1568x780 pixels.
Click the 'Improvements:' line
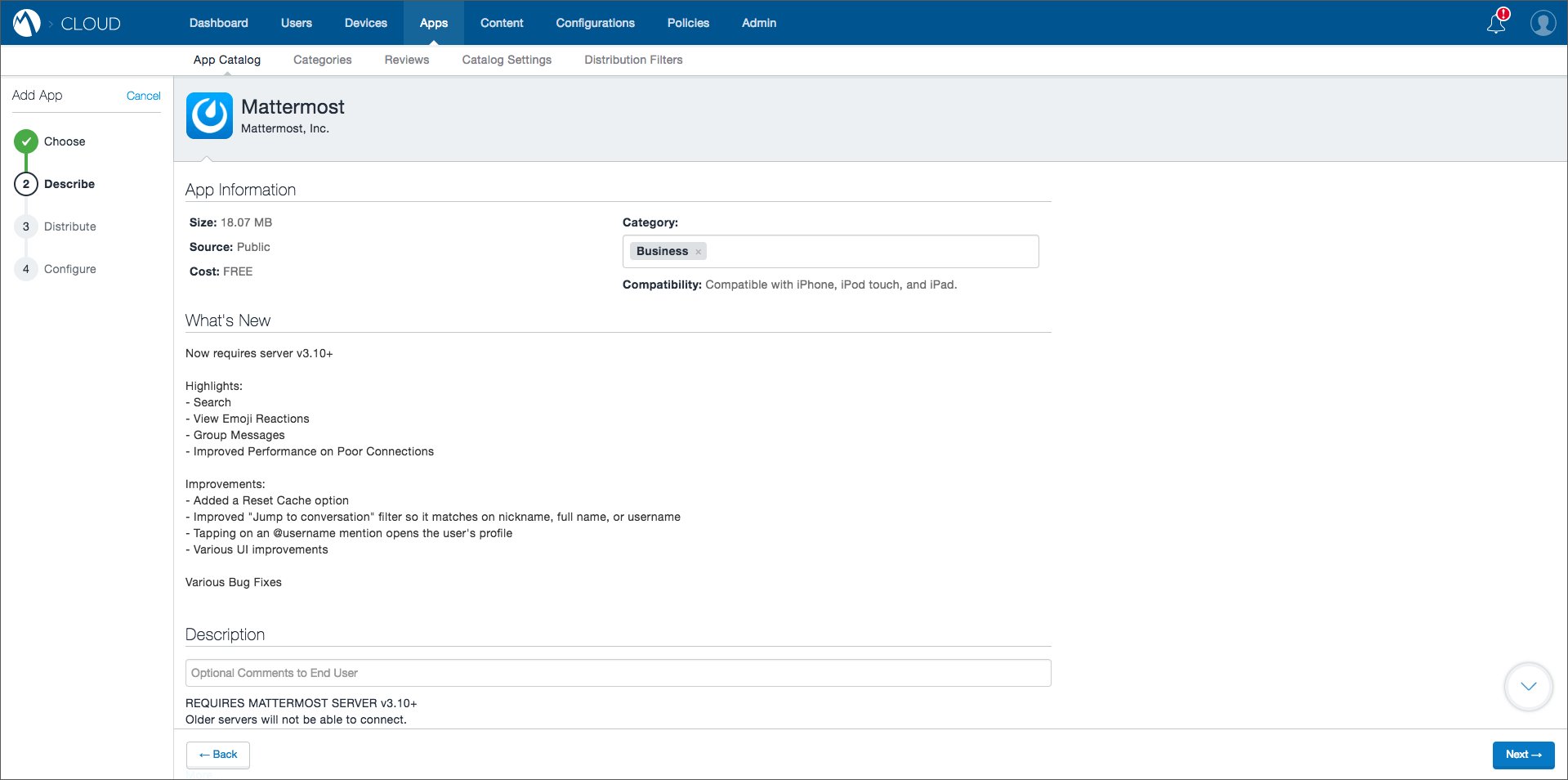pos(226,484)
